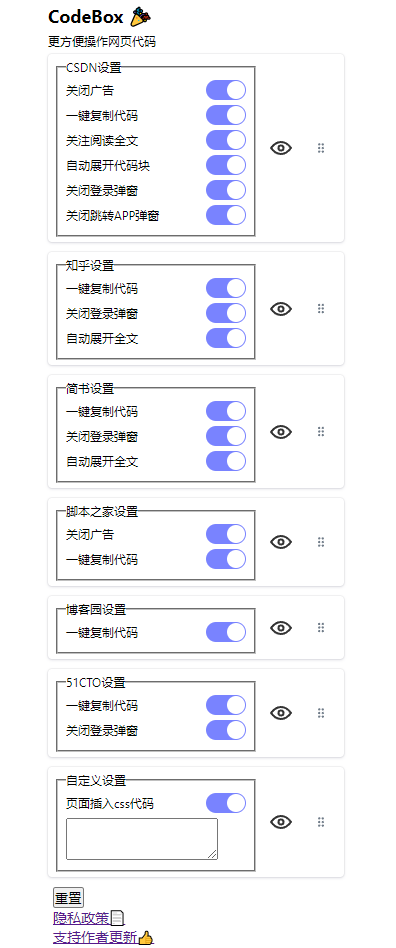Image resolution: width=396 pixels, height=948 pixels.
Task: Toggle 51CTO 关闭登录弹窗 switch
Action: [226, 730]
